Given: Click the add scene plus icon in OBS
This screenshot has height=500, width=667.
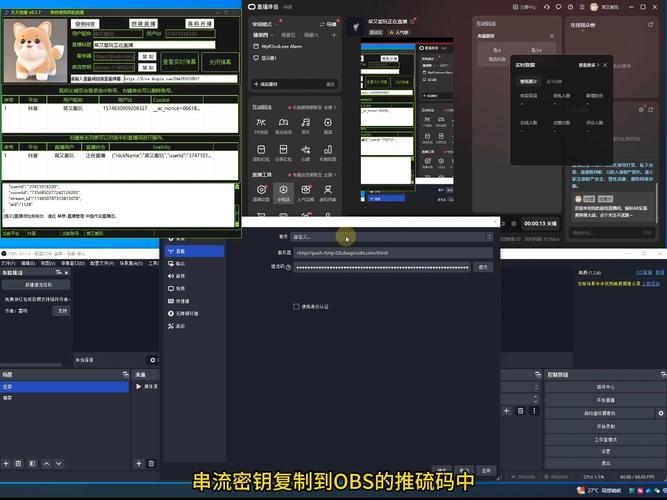Looking at the screenshot, I should [x=6, y=463].
